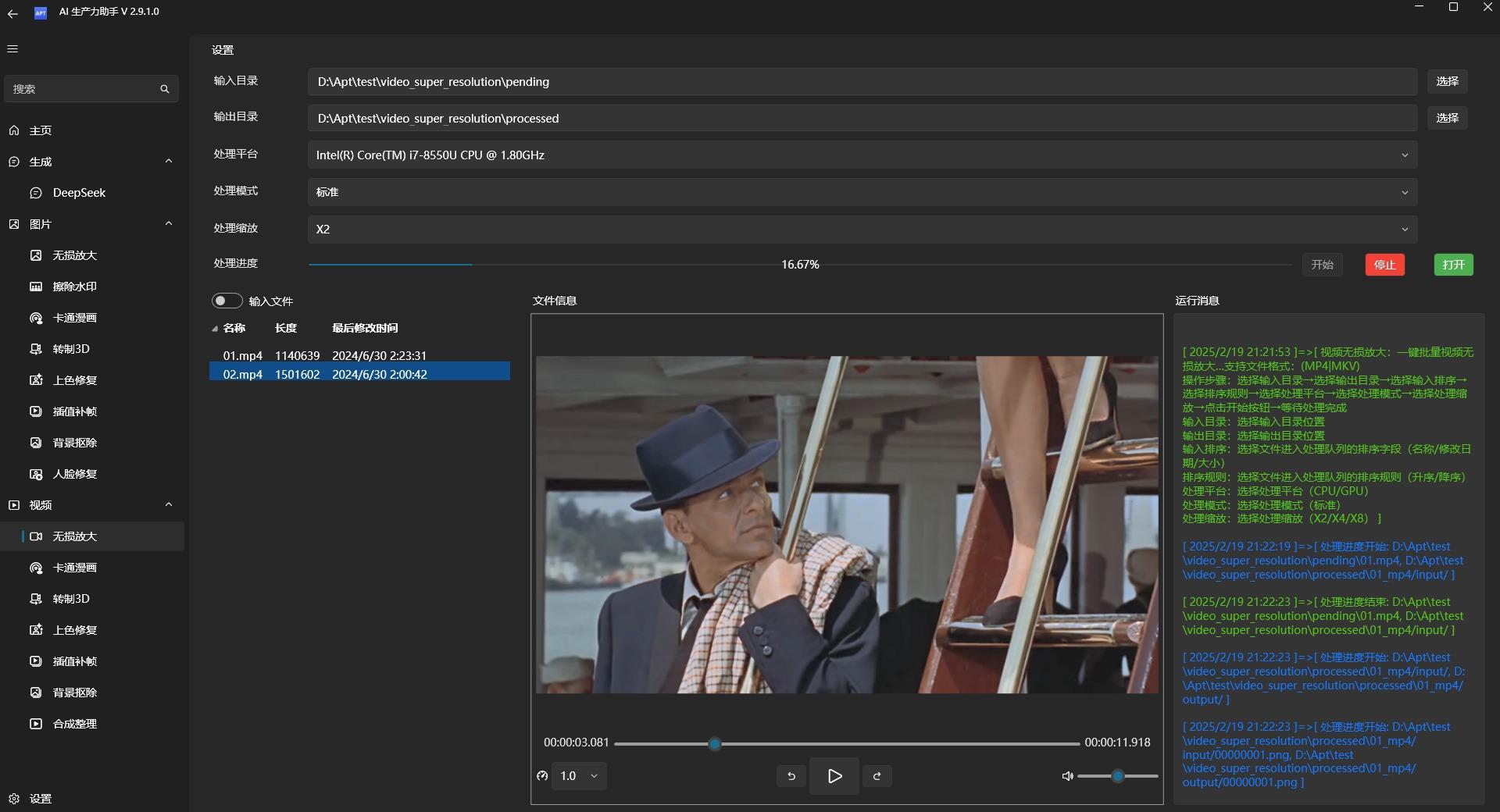1500x812 pixels.
Task: Open the 处理模式 标准 dropdown
Action: coord(862,192)
